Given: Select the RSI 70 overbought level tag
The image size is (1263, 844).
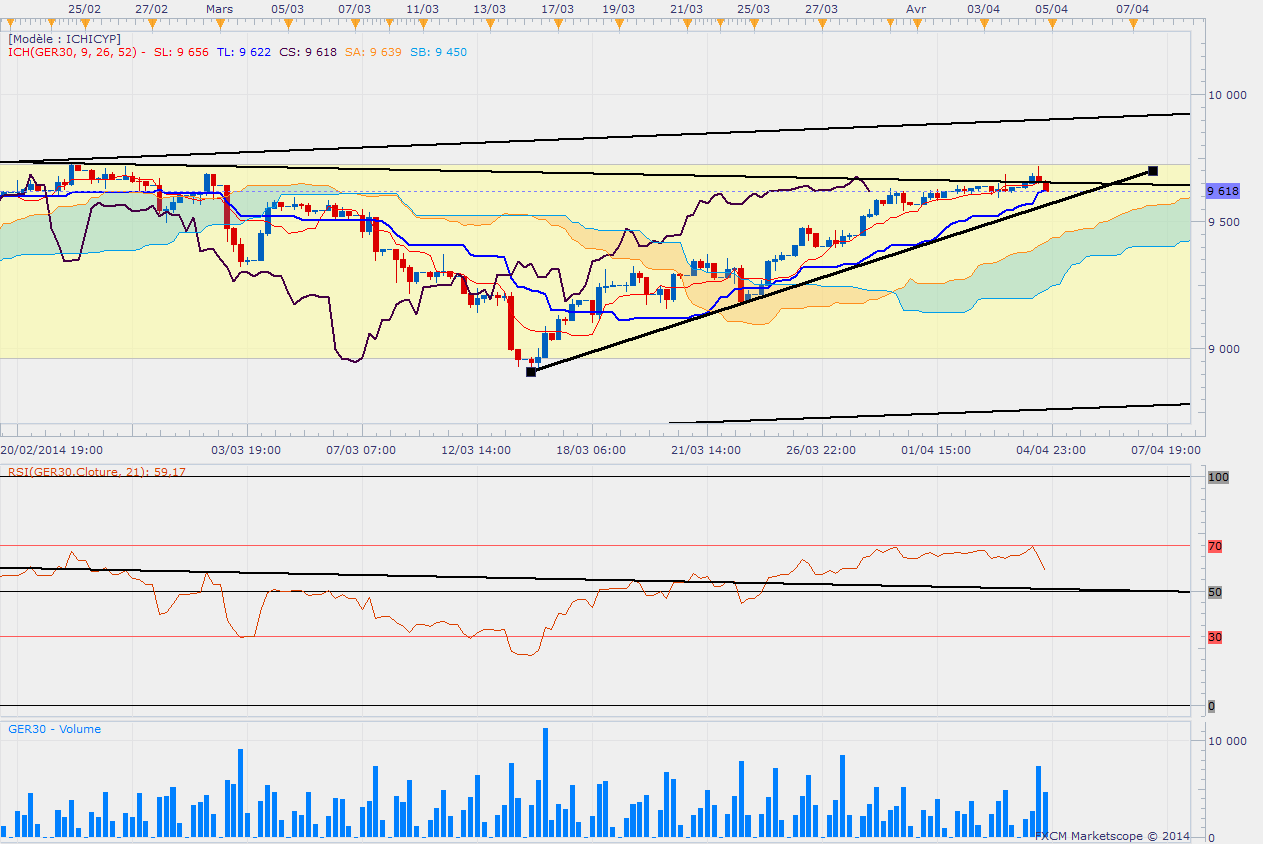Looking at the screenshot, I should coord(1215,546).
